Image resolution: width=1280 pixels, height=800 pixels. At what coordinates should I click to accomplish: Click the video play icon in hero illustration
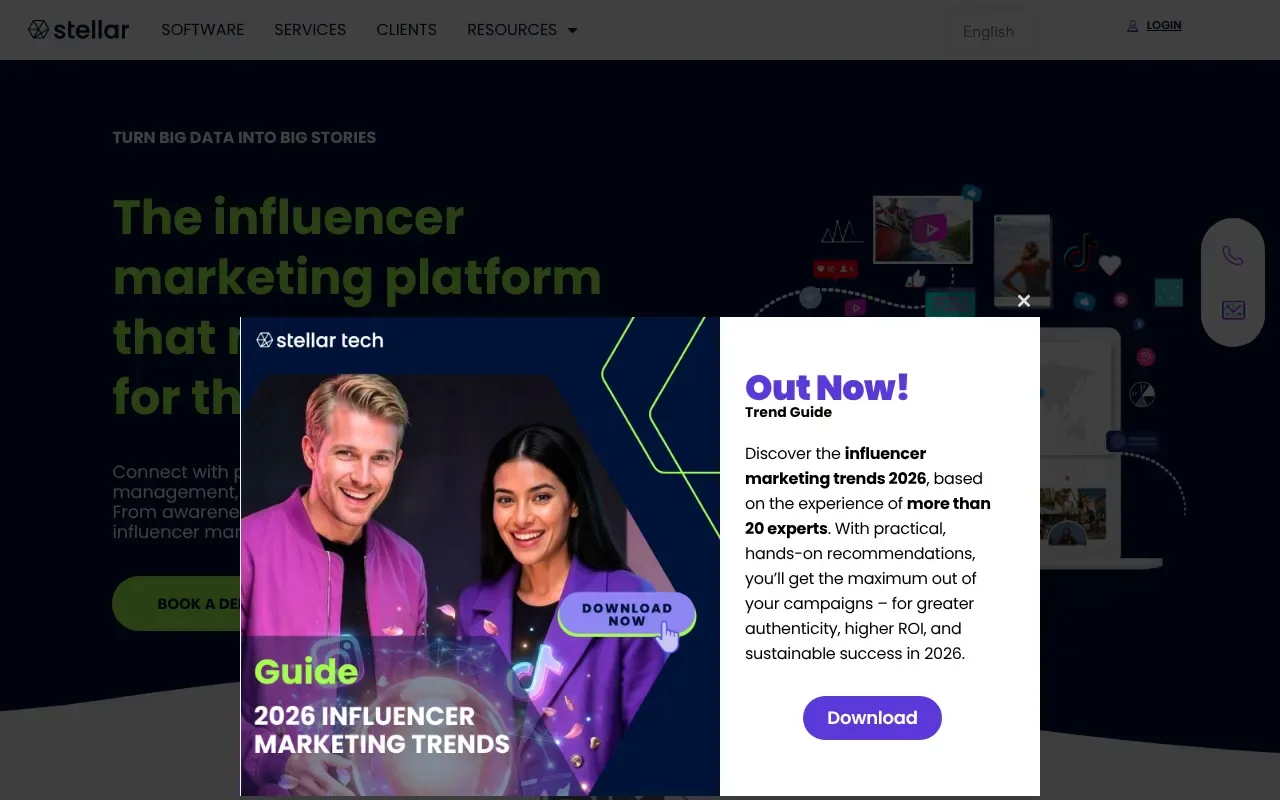pyautogui.click(x=931, y=229)
